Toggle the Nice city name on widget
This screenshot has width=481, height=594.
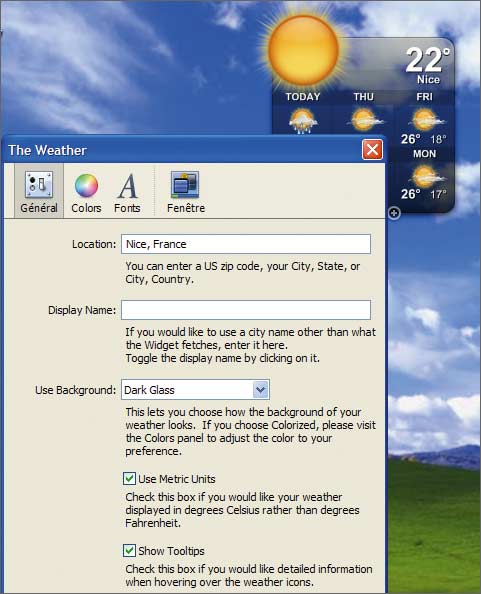(x=428, y=79)
